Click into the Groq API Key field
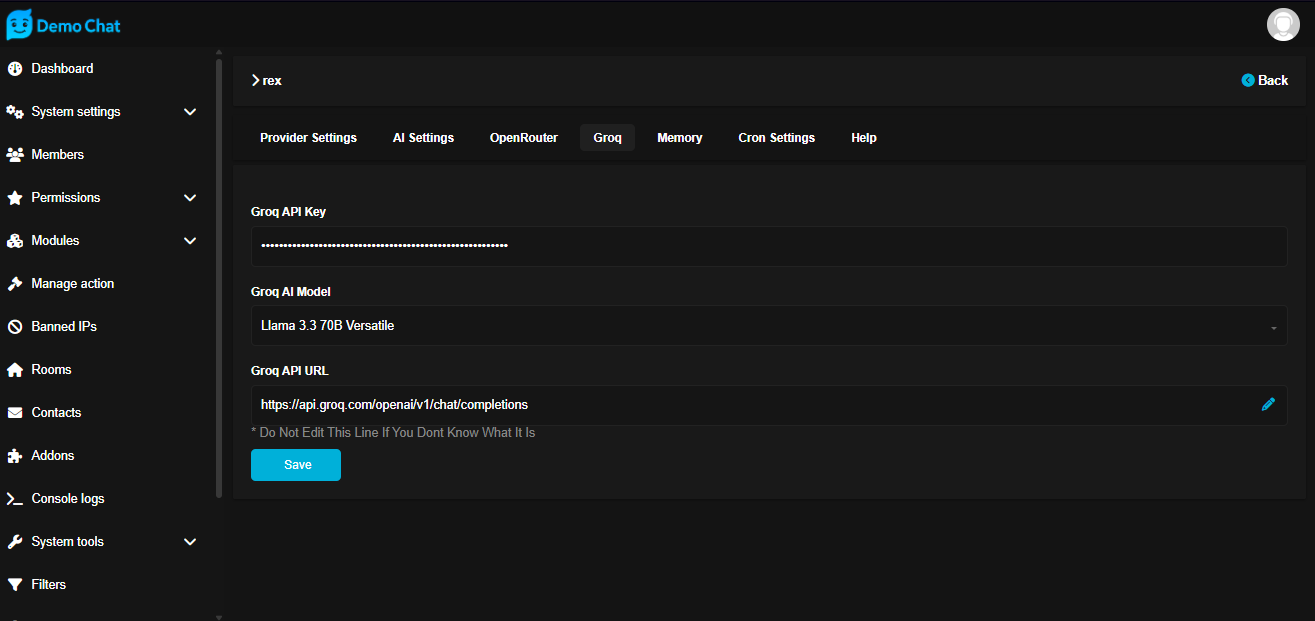1315x621 pixels. 768,246
